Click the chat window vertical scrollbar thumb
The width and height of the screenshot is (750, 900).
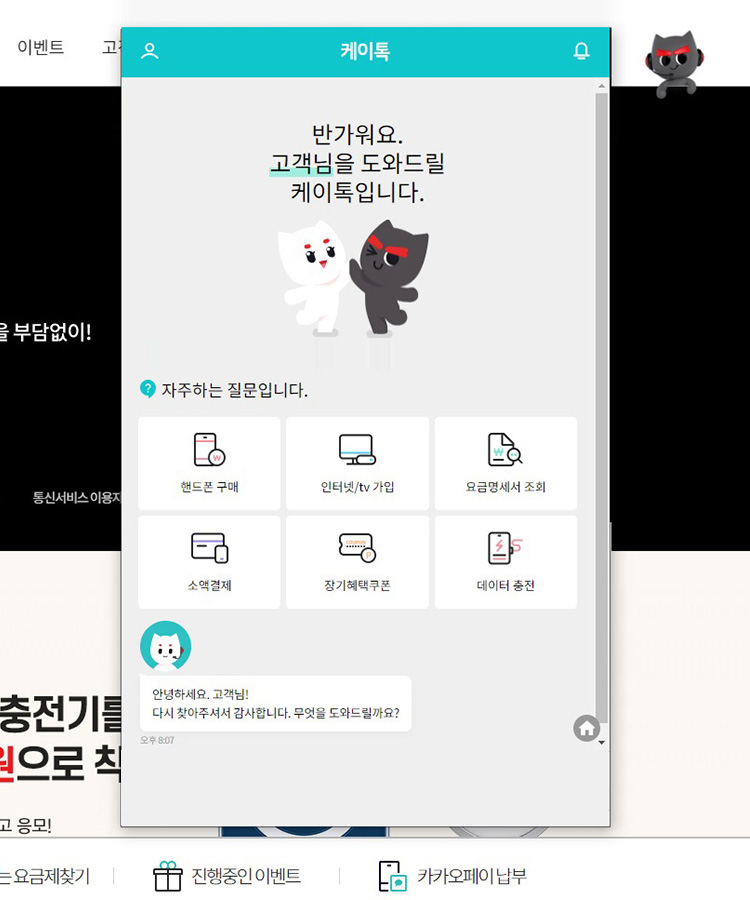(601, 410)
